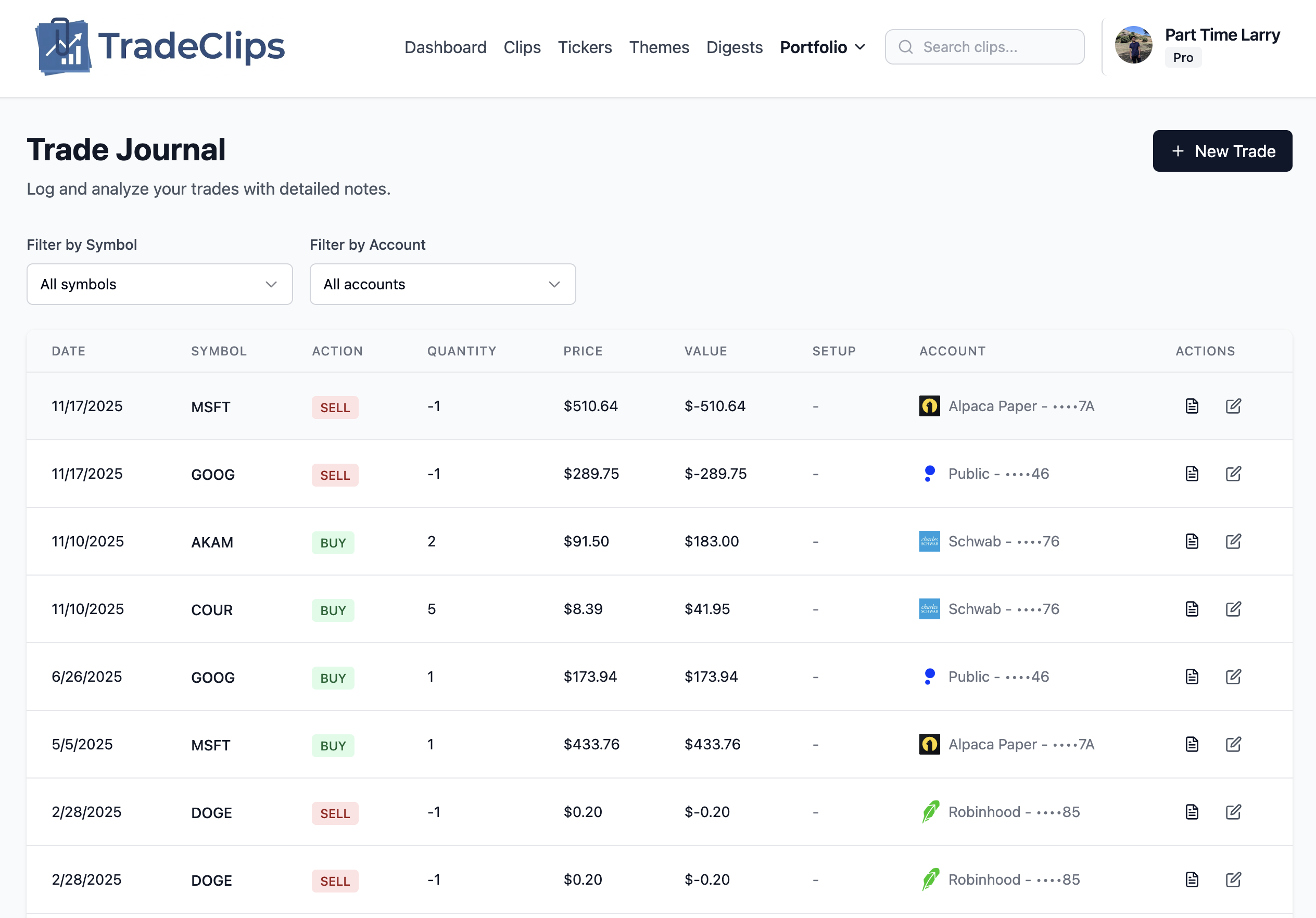Click the Part Time Larry profile avatar

coord(1133,45)
